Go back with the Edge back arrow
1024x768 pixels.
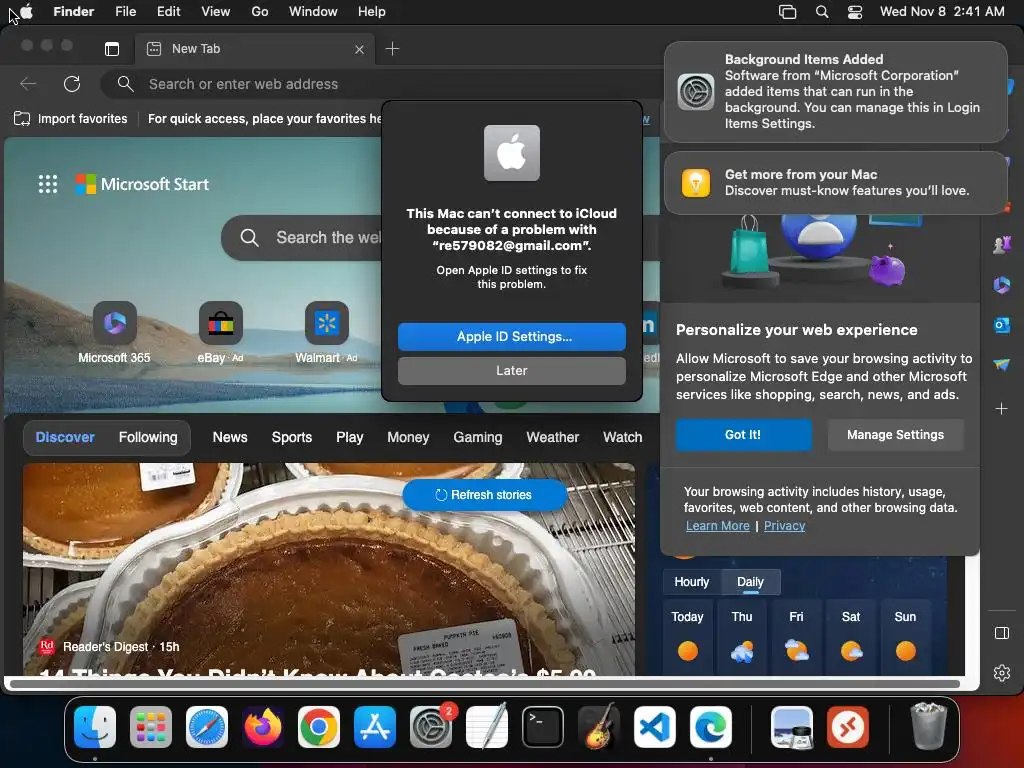point(28,84)
